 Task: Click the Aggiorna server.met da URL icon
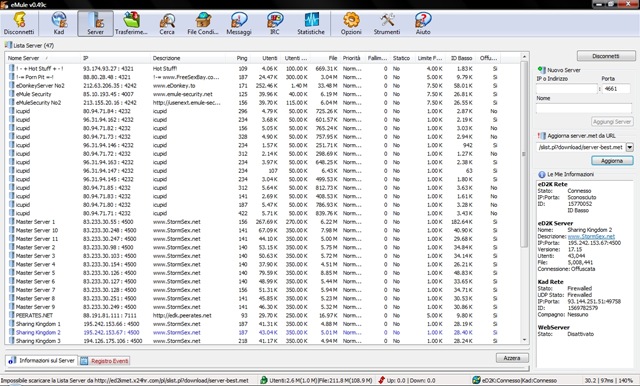pyautogui.click(x=542, y=135)
